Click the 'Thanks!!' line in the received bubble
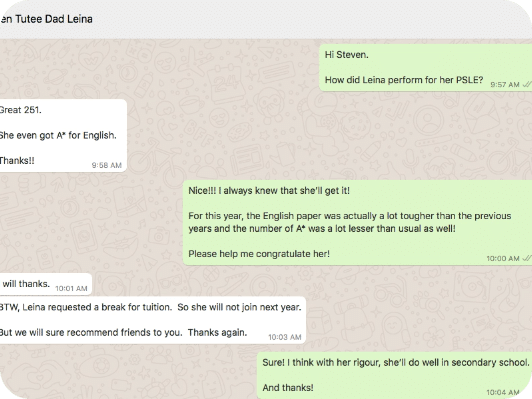 point(17,160)
